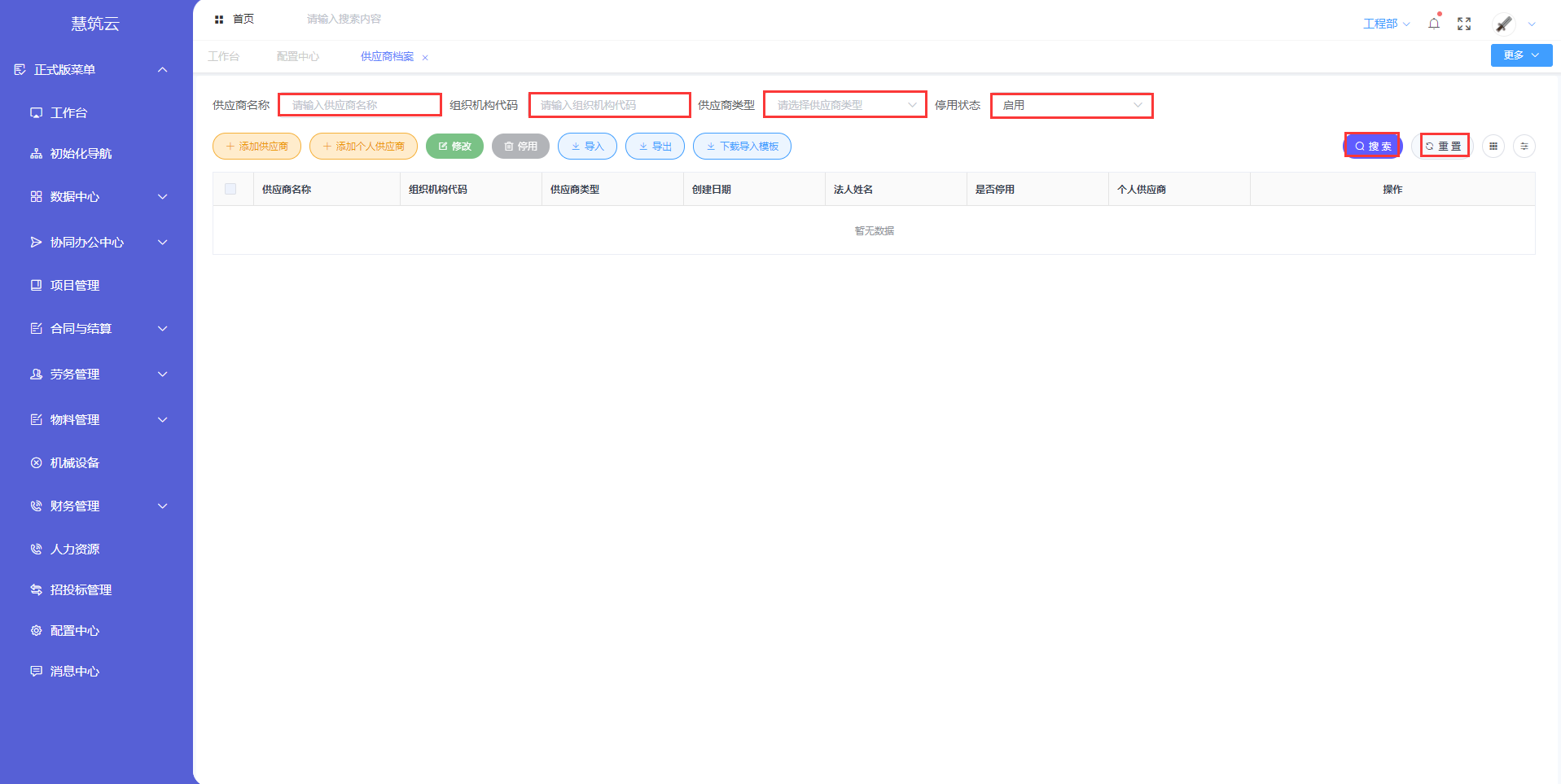Click the filter toggle icon
The image size is (1561, 784).
click(x=1524, y=147)
